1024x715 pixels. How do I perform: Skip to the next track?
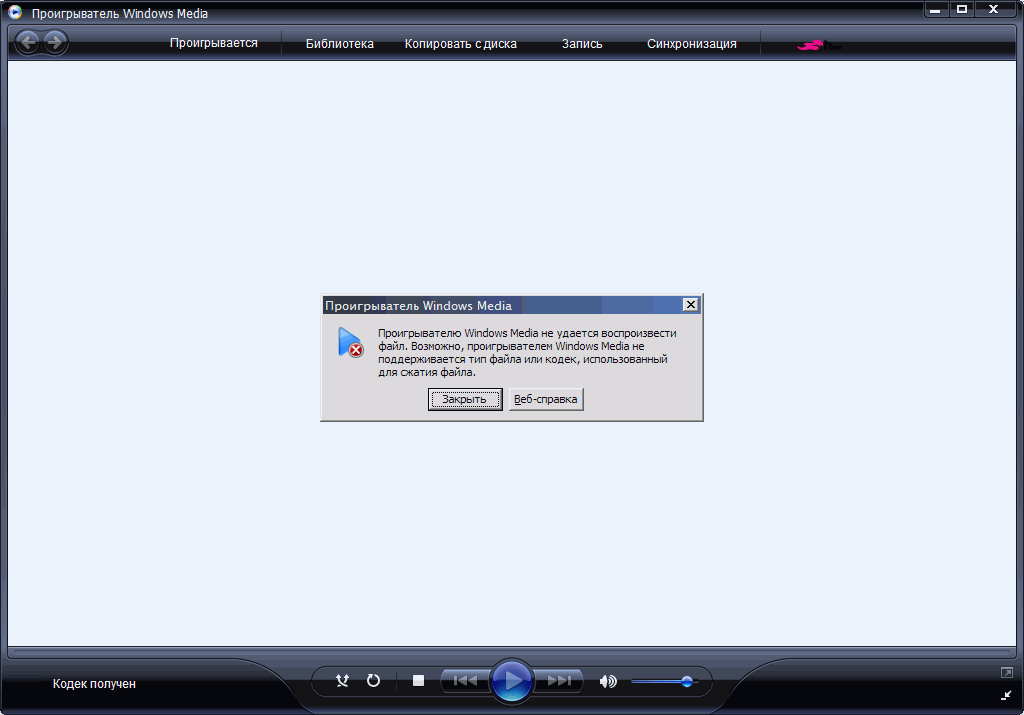(x=559, y=681)
